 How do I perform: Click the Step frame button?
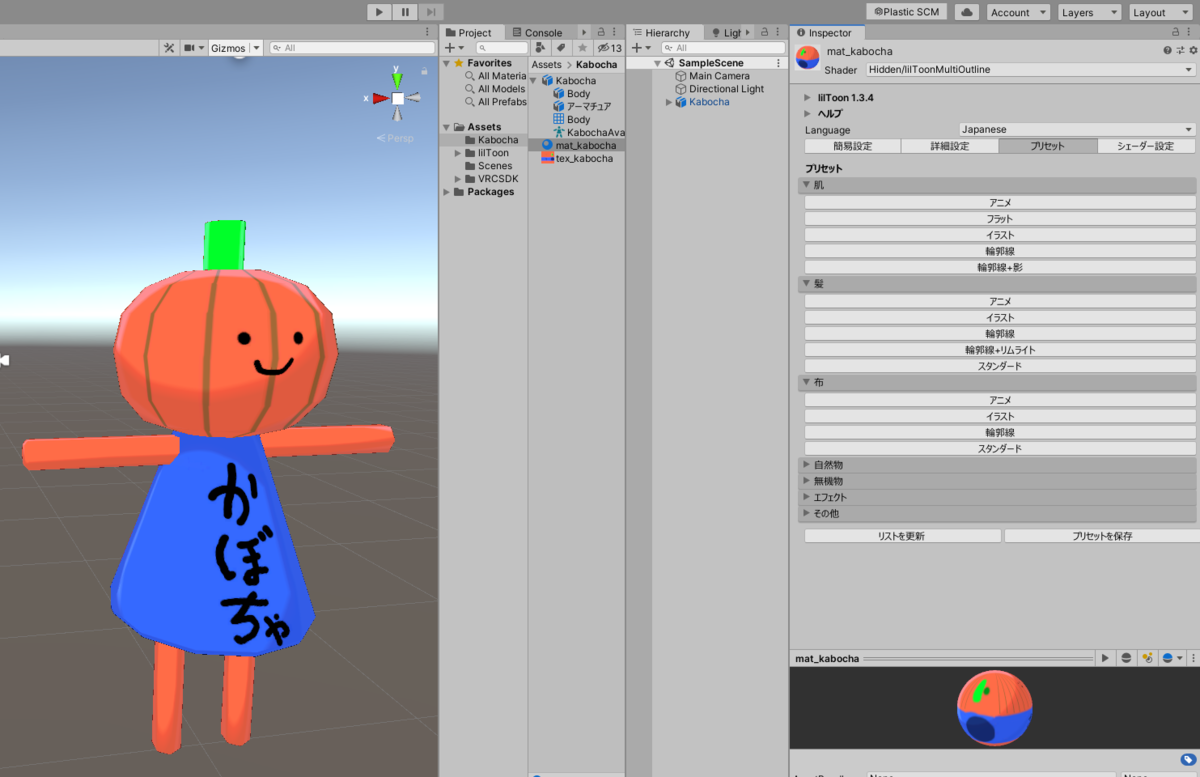[x=430, y=11]
